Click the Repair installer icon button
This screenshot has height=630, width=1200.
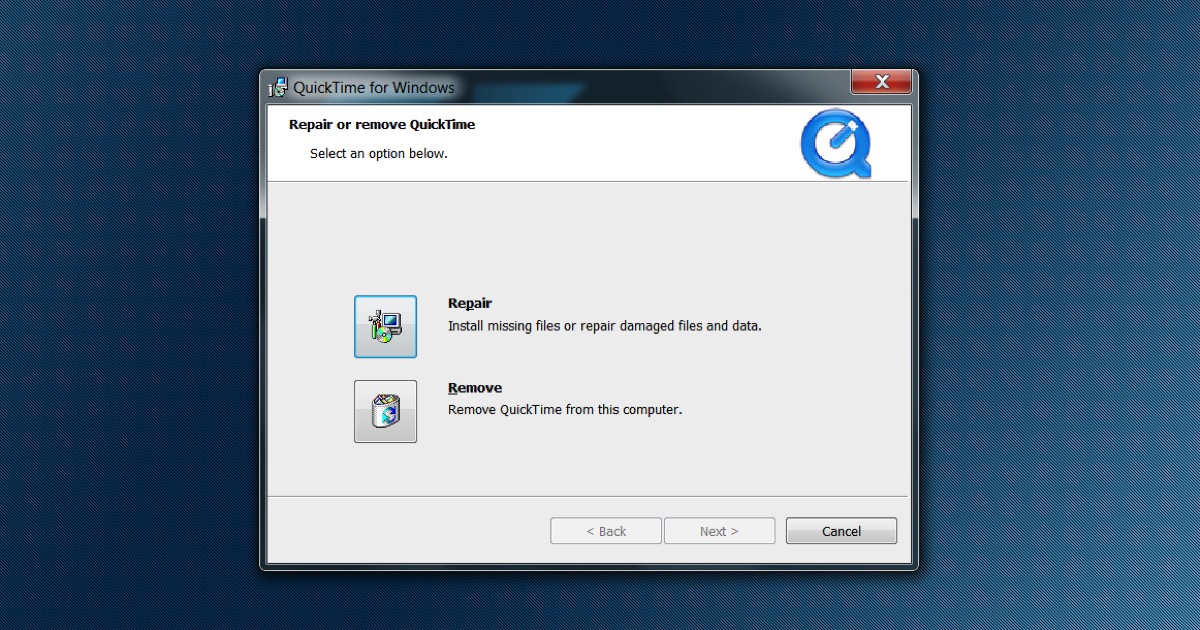pyautogui.click(x=385, y=326)
